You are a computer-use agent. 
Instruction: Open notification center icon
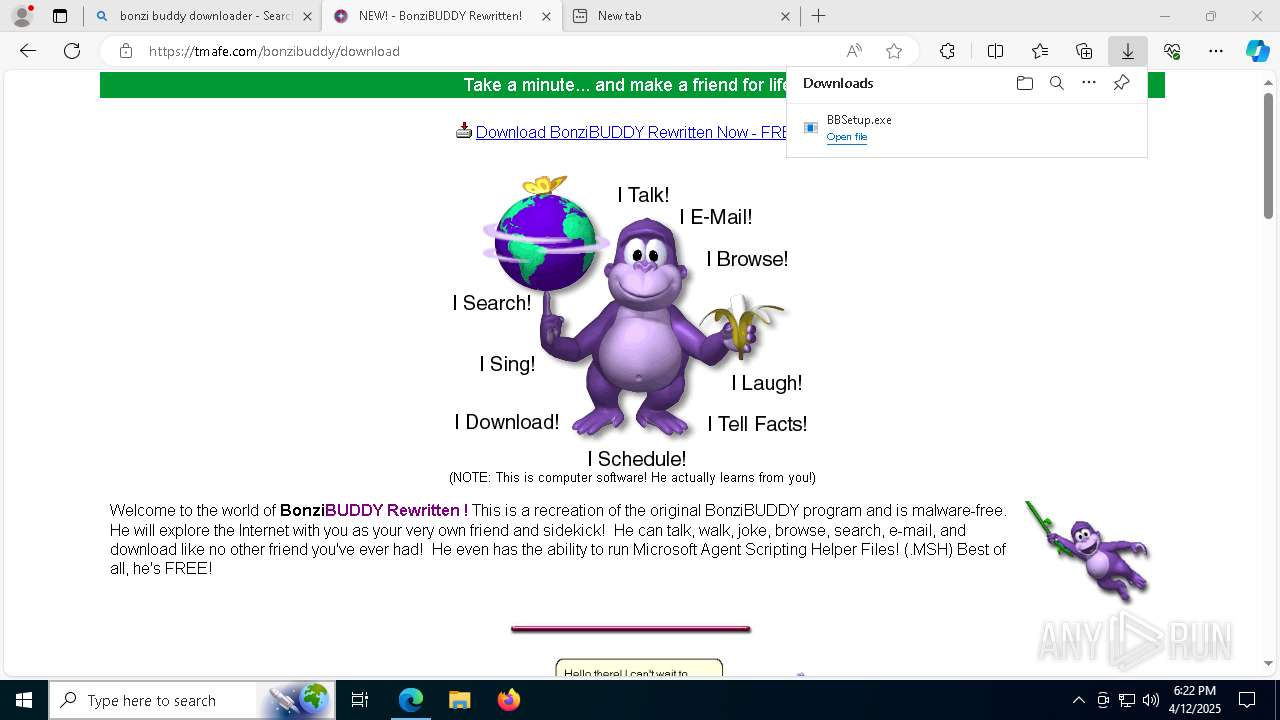1247,700
